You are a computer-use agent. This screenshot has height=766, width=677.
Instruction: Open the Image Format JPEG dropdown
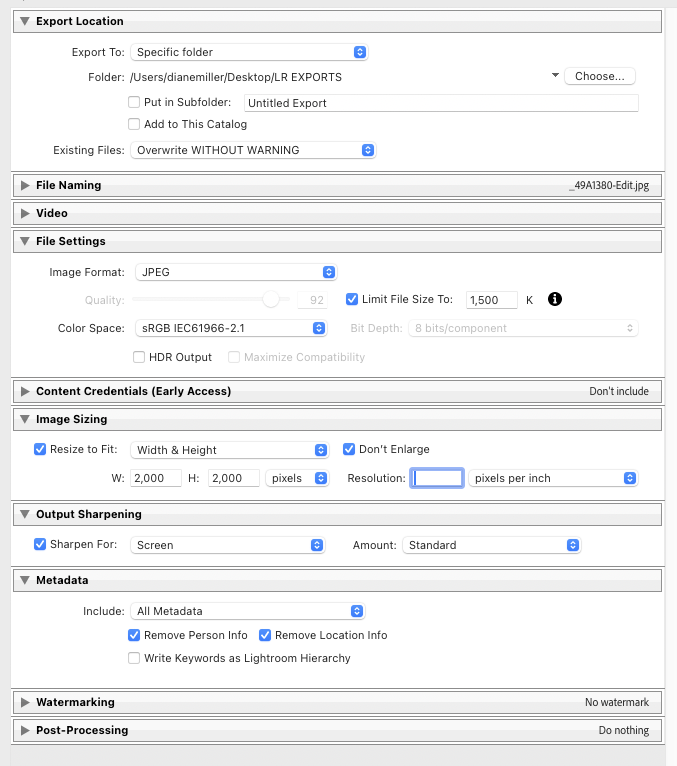tap(236, 272)
